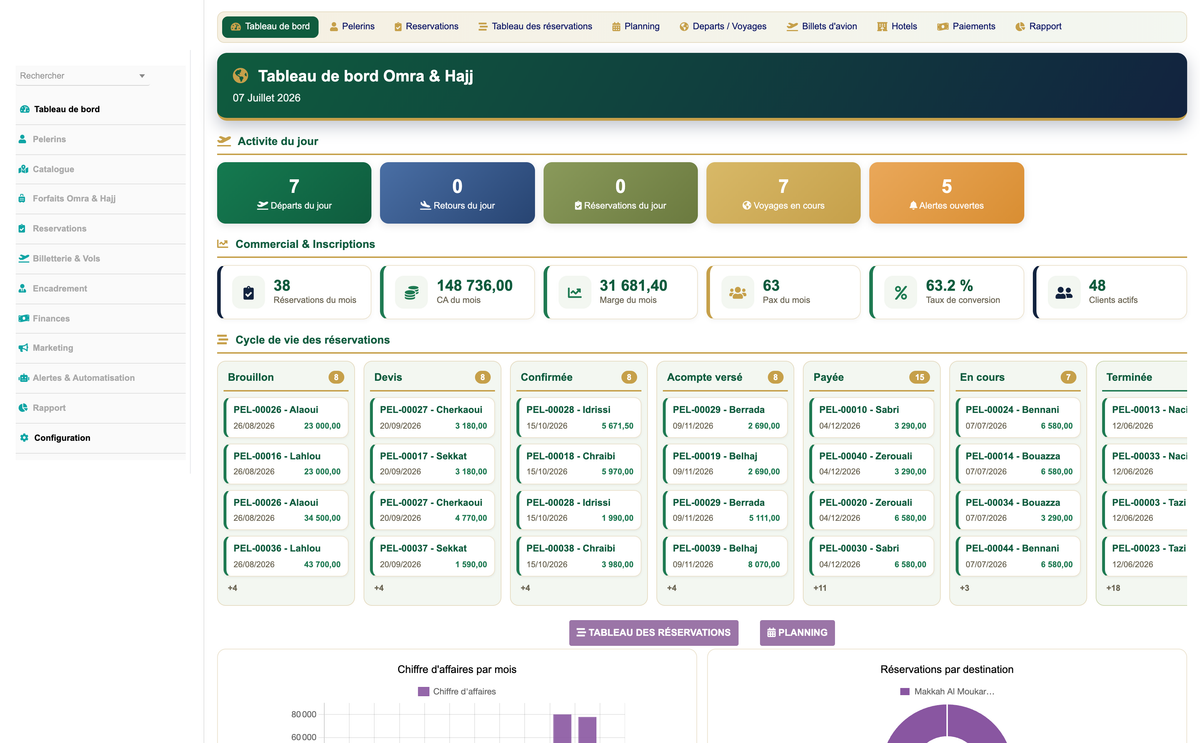Open the Tableau des réservations tab
This screenshot has height=743, width=1200.
coord(535,27)
